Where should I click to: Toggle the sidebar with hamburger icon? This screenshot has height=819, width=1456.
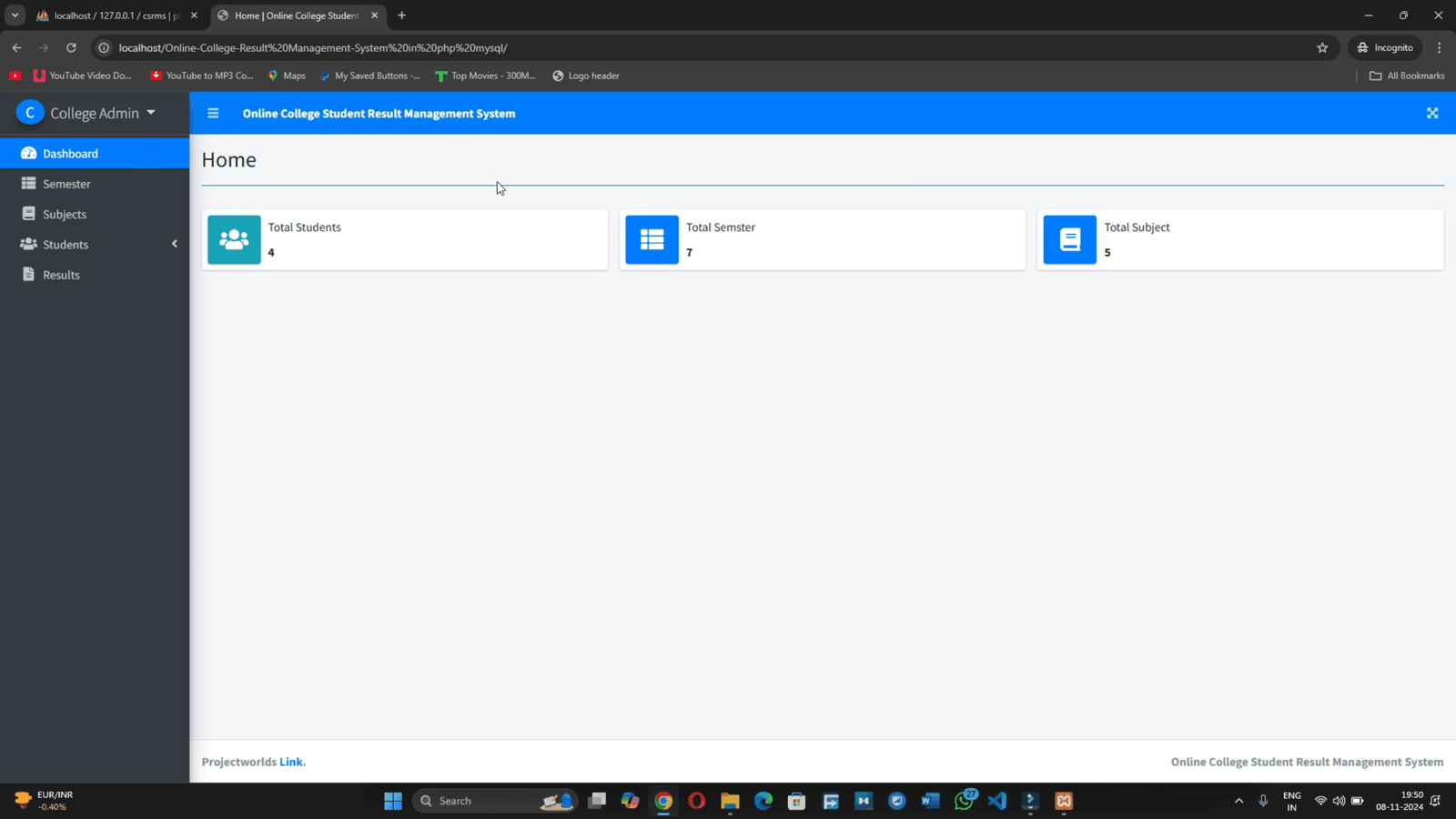213,114
